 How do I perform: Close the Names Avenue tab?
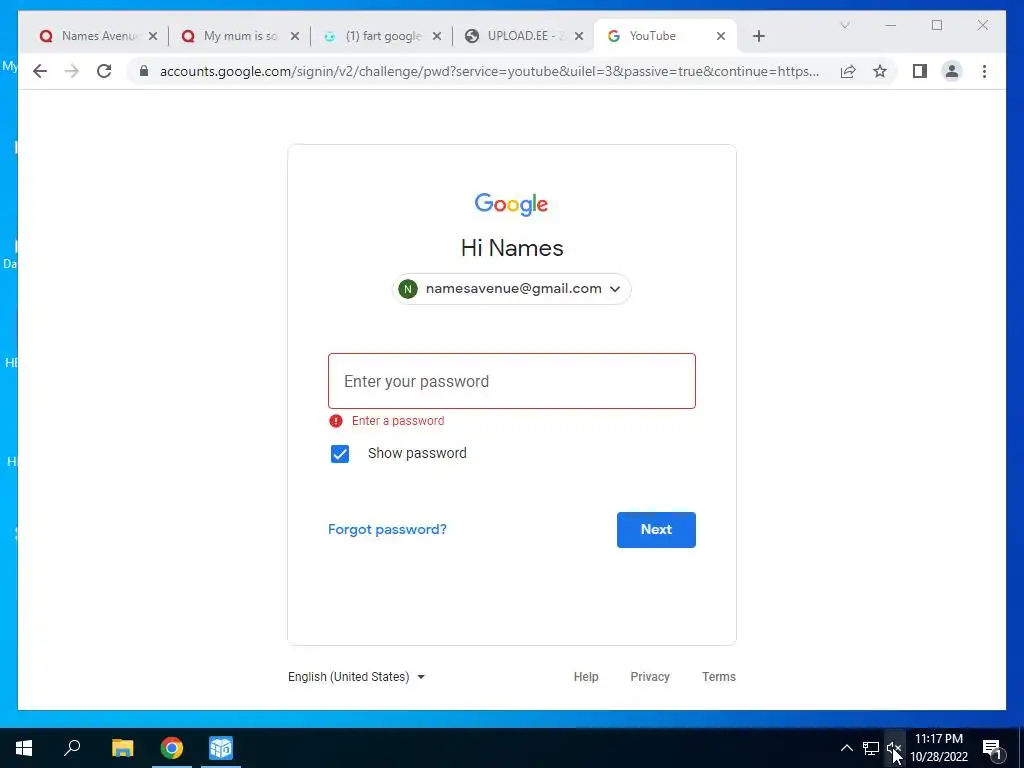click(x=153, y=36)
